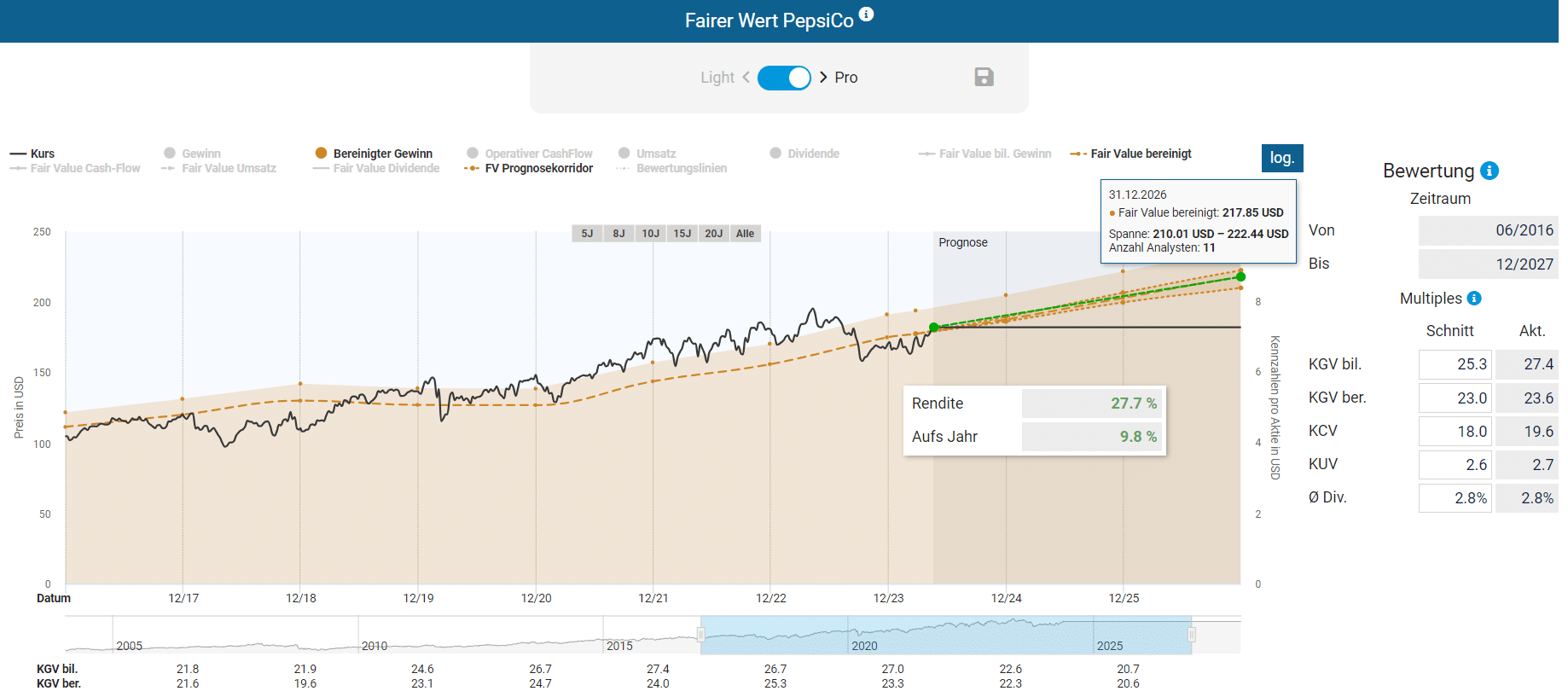This screenshot has height=691, width=1568.
Task: Click the Anzahl Analysten: 11 tooltip text
Action: click(1162, 247)
